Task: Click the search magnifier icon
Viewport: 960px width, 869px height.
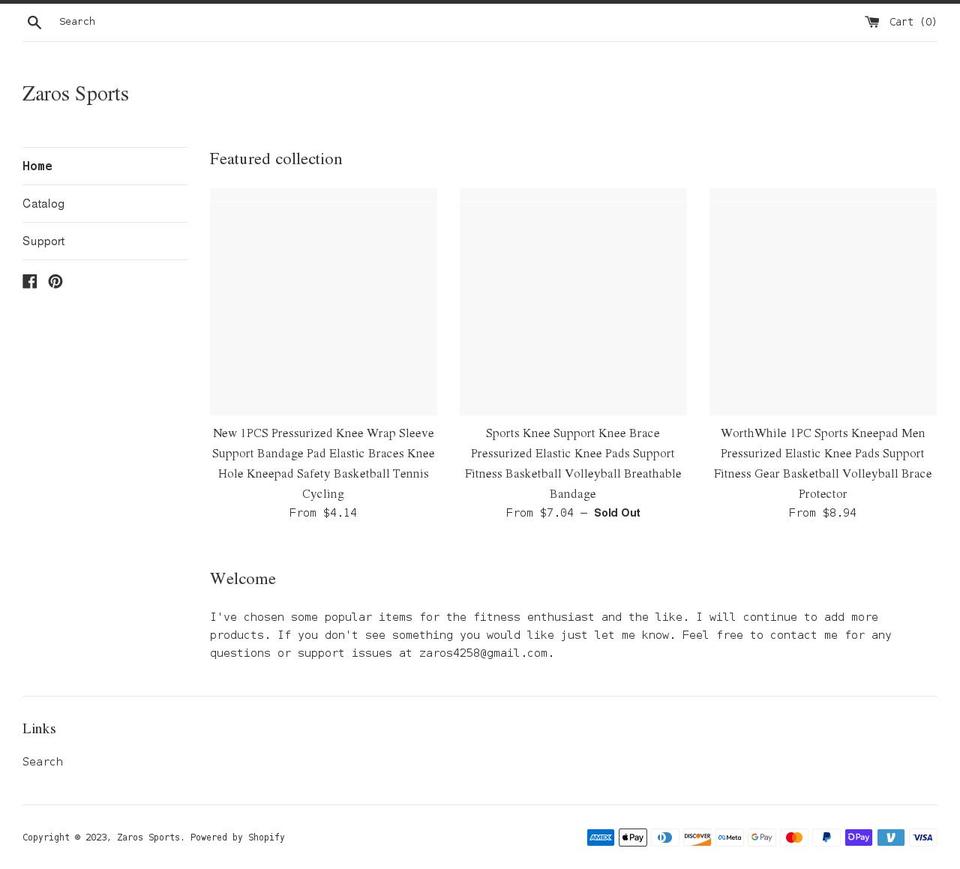Action: tap(34, 22)
